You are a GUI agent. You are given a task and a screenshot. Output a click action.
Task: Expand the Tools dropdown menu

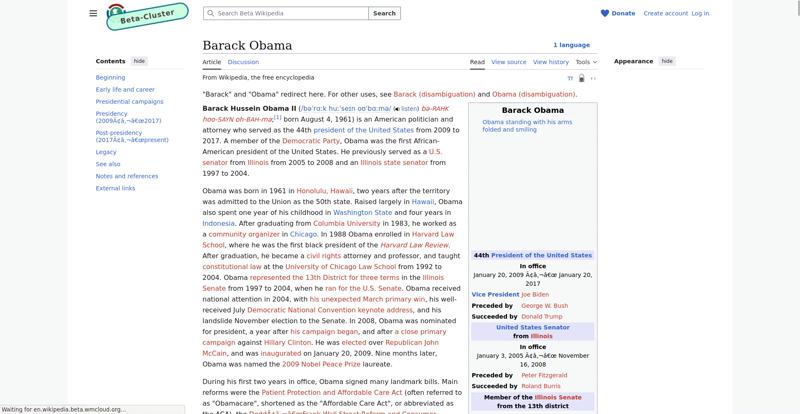pyautogui.click(x=585, y=62)
